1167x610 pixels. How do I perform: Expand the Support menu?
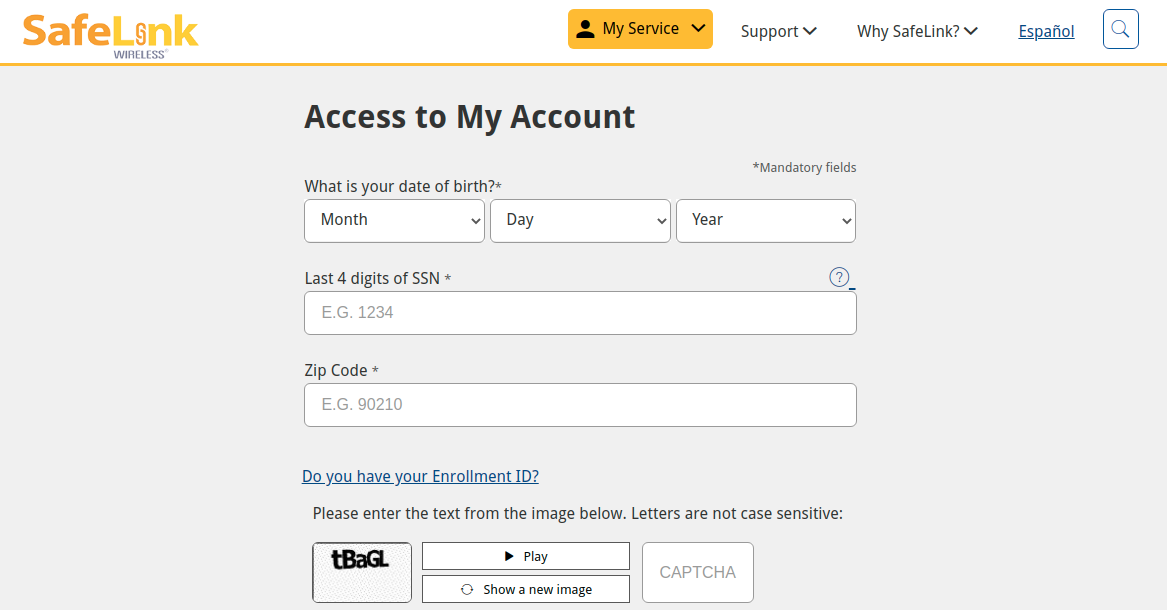(778, 31)
